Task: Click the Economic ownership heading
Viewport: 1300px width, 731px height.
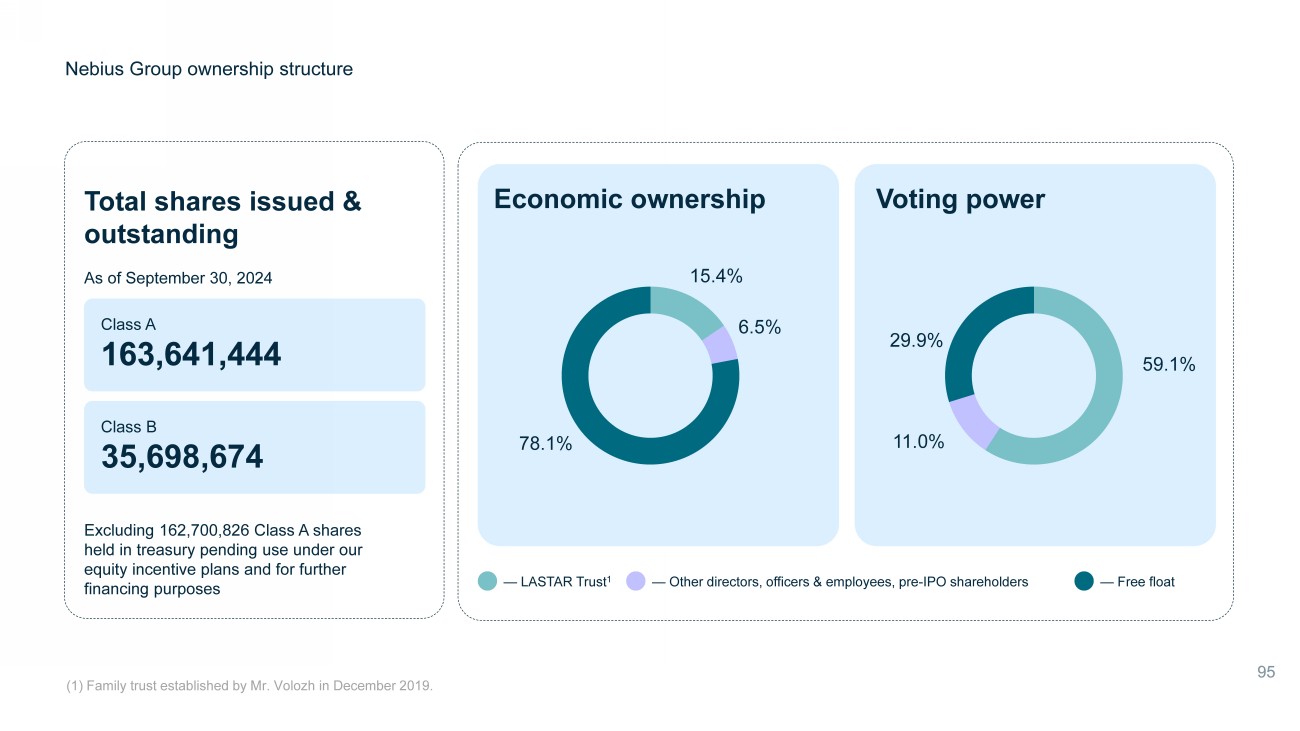Action: 629,199
